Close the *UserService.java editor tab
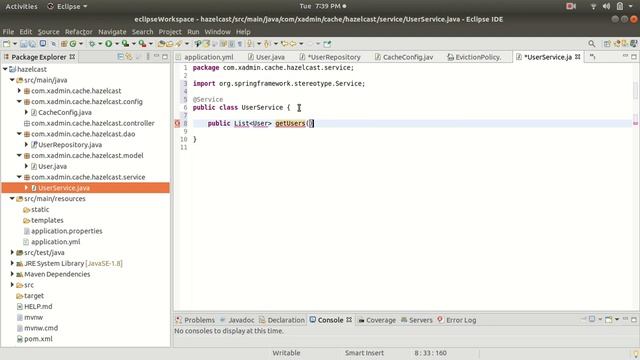Image resolution: width=640 pixels, height=360 pixels. click(578, 57)
